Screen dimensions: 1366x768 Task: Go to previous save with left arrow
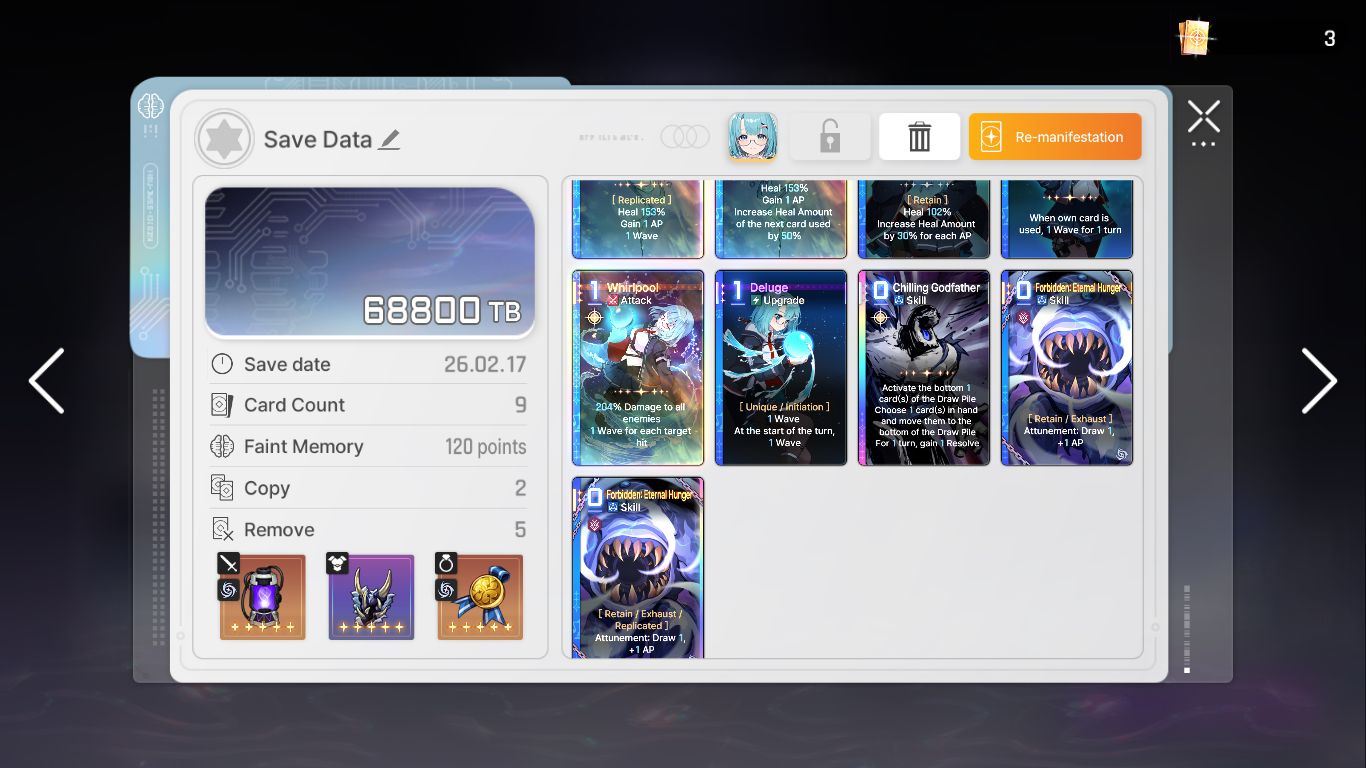coord(46,381)
